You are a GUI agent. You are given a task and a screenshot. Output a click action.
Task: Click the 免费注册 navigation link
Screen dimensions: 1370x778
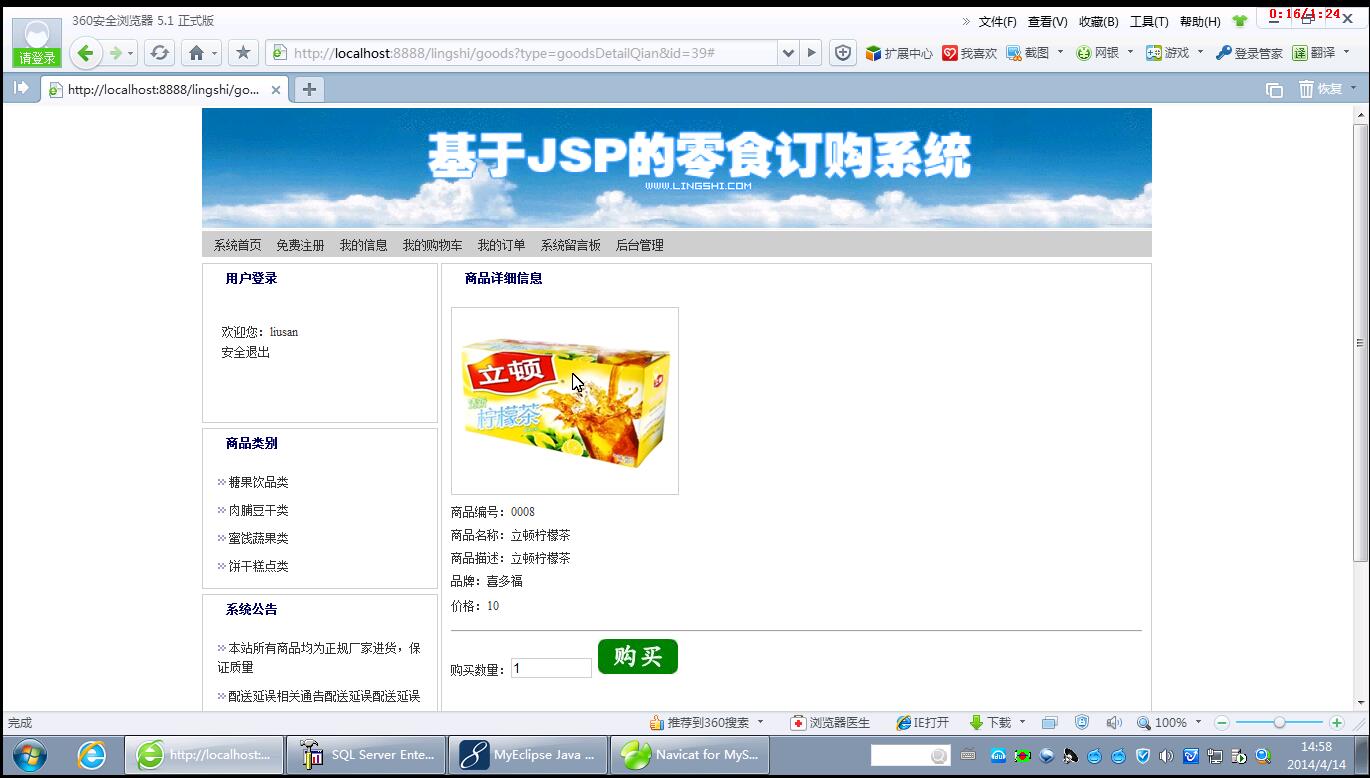click(300, 245)
